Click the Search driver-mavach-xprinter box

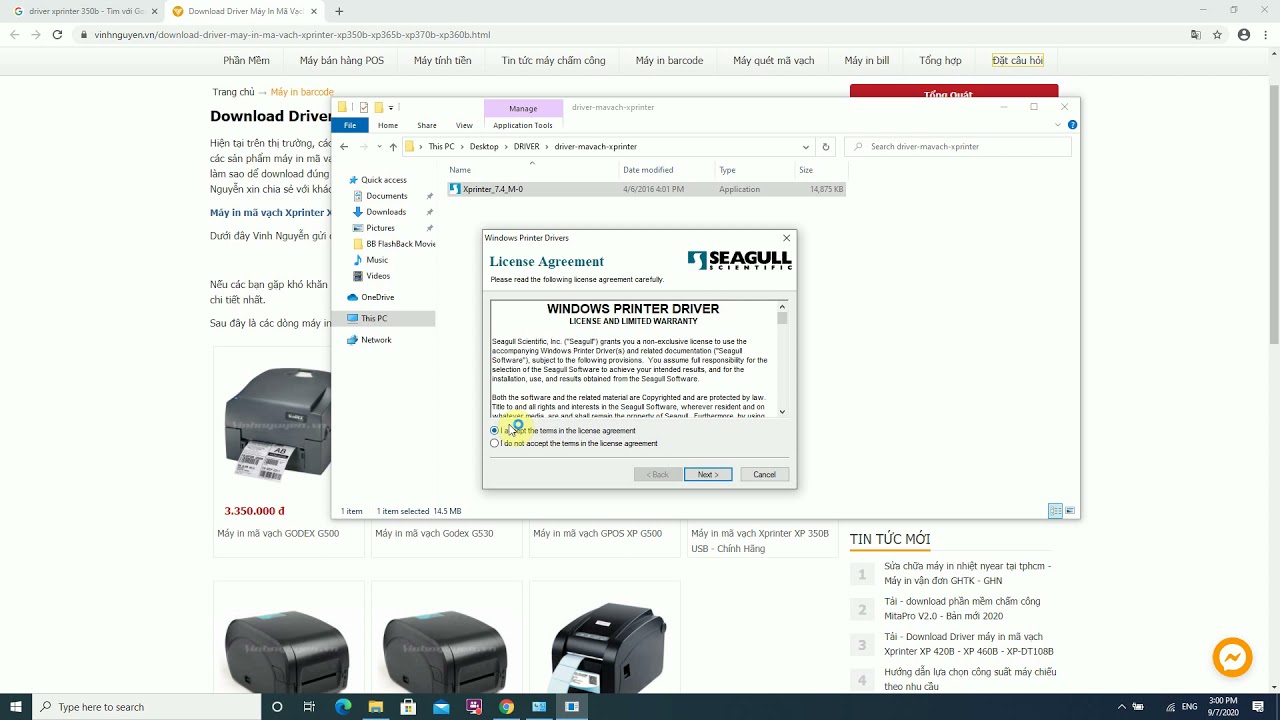pyautogui.click(x=958, y=147)
